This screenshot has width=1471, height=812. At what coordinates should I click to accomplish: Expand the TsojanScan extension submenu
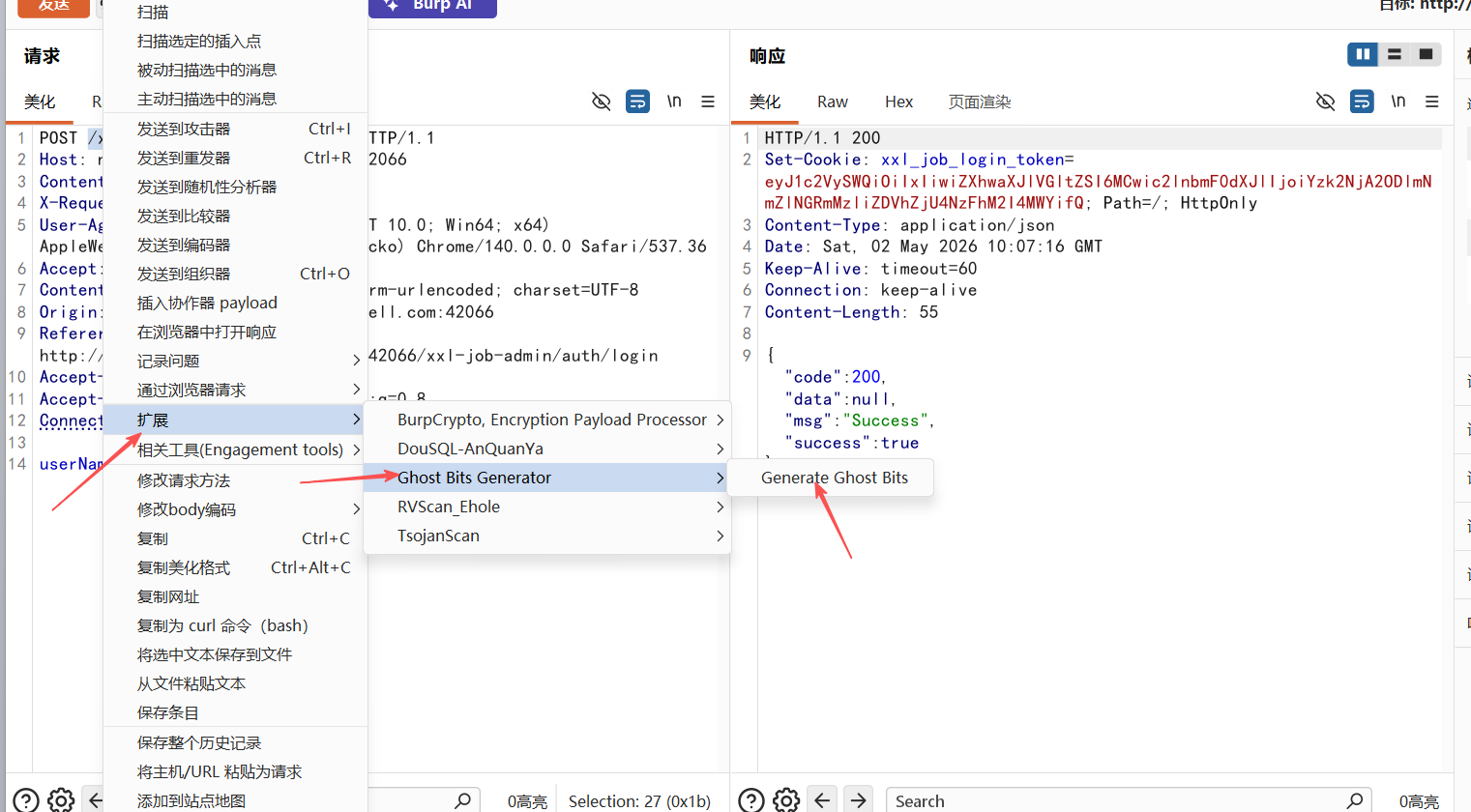pyautogui.click(x=547, y=536)
